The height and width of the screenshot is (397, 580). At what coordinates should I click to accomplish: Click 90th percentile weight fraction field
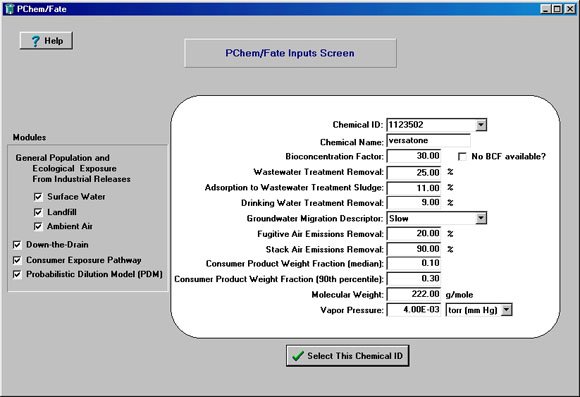(414, 279)
